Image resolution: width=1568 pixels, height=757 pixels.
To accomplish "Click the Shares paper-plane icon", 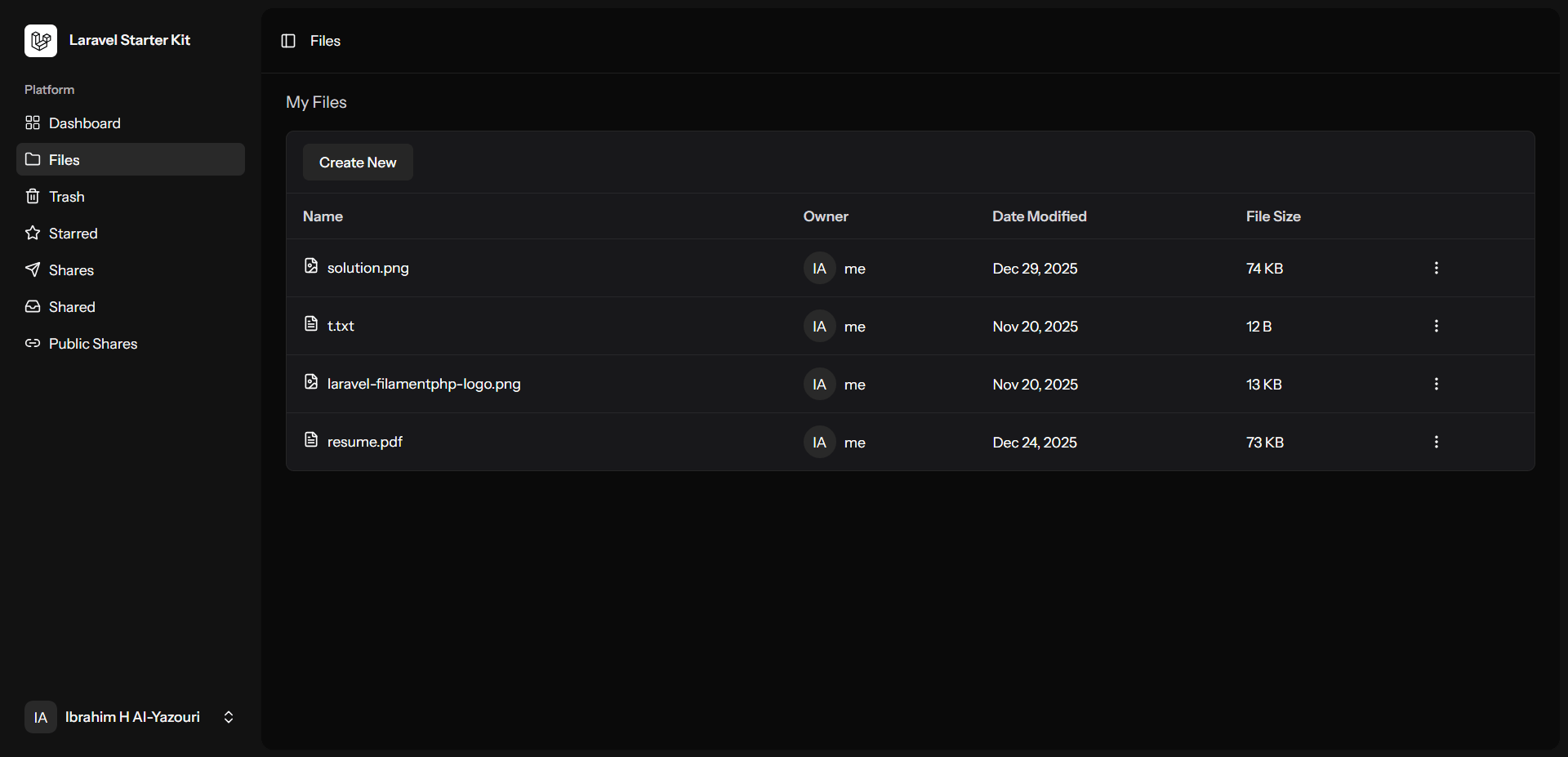I will pos(33,269).
